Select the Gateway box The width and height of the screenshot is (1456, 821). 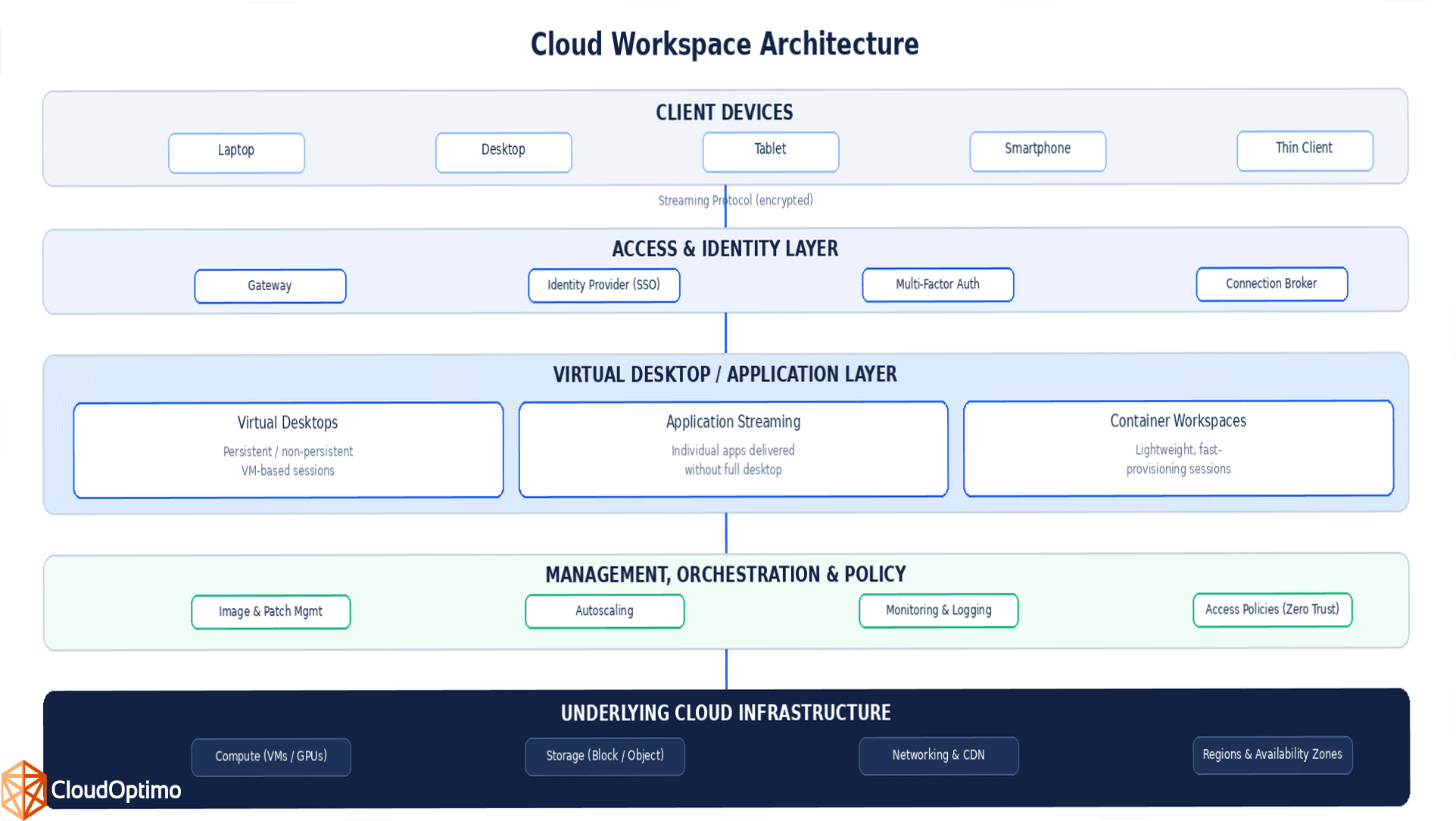[x=270, y=286]
